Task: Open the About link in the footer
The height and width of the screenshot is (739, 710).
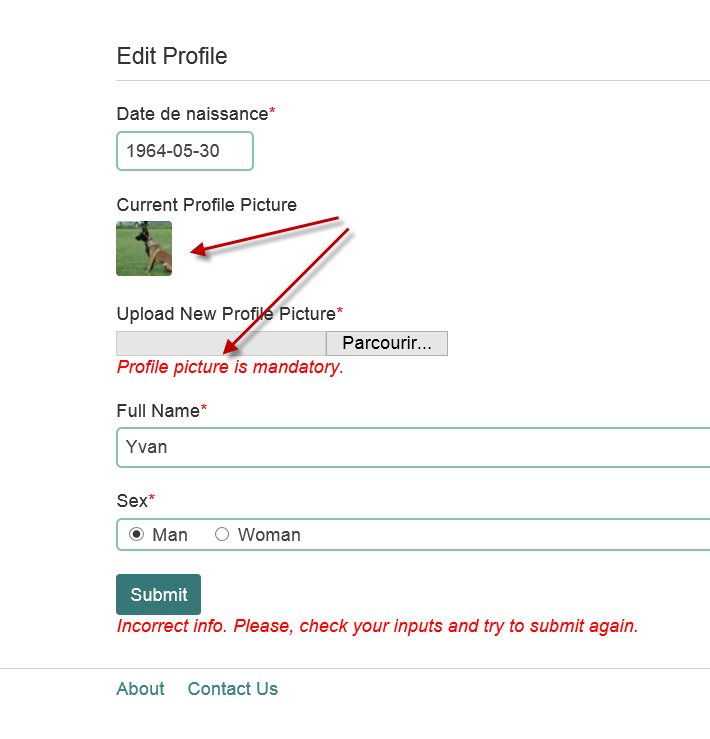Action: point(140,689)
